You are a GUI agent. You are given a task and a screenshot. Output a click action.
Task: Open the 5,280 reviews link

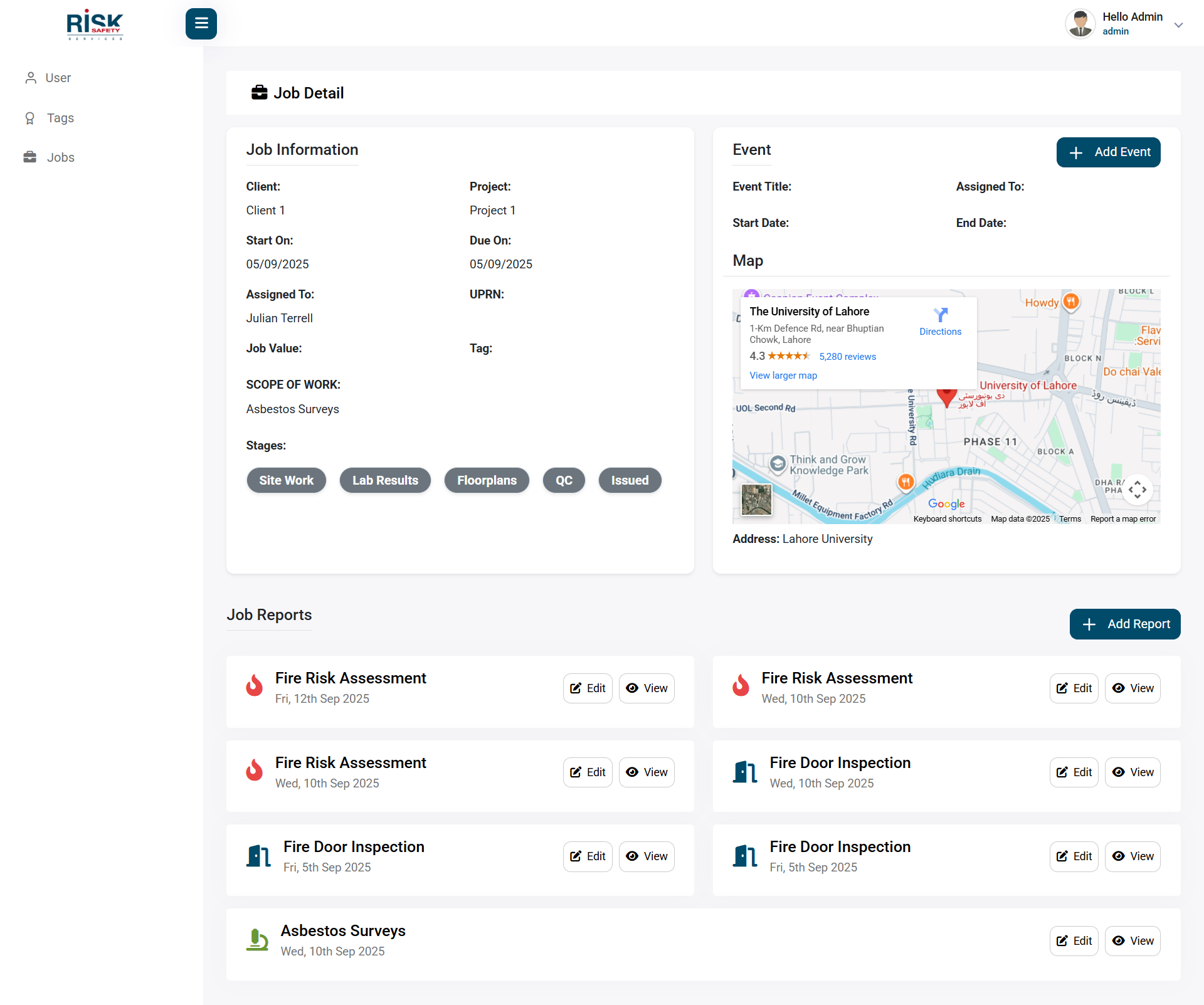pyautogui.click(x=847, y=357)
